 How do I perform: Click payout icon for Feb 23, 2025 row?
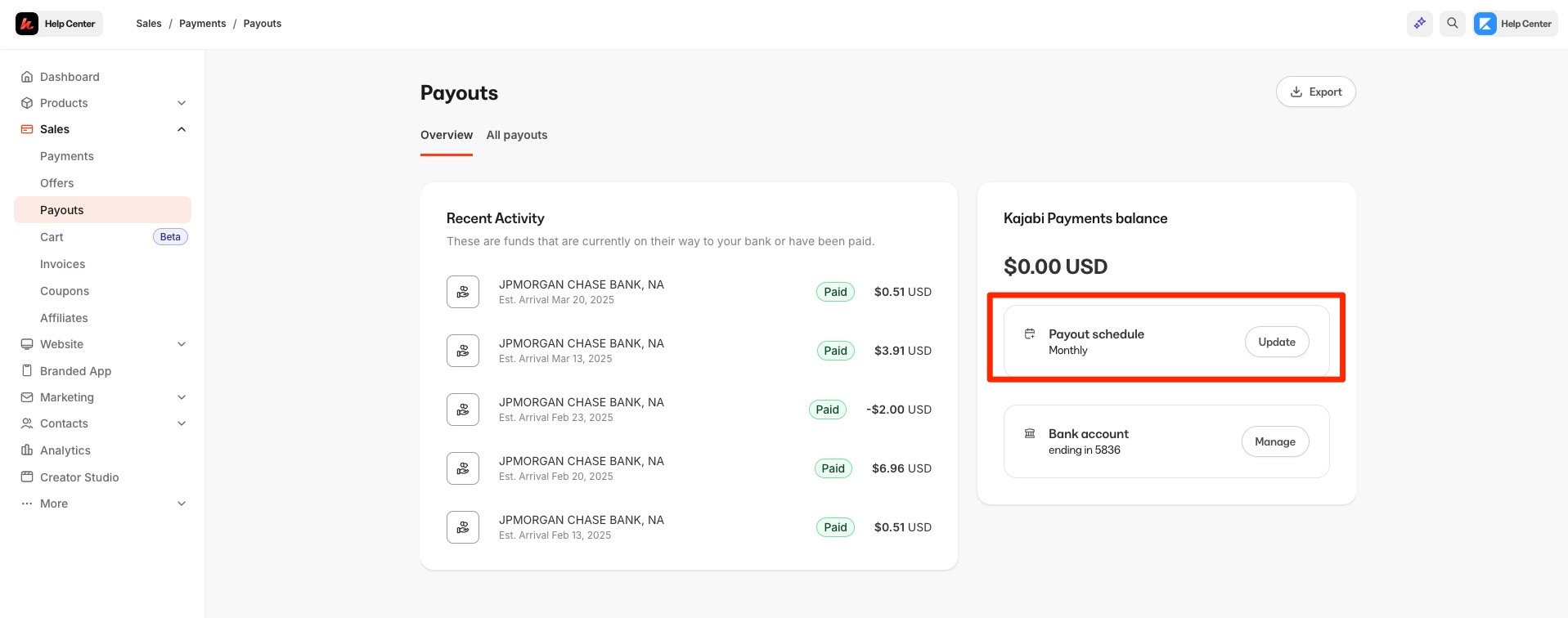pyautogui.click(x=463, y=410)
